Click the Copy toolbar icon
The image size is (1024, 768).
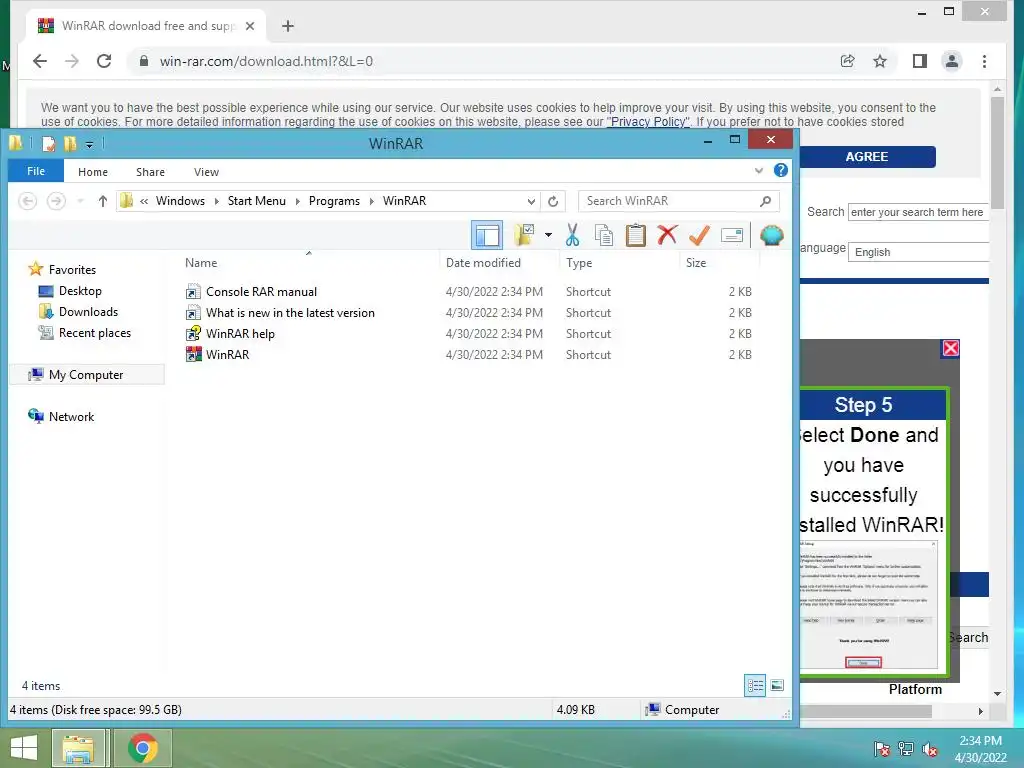603,235
